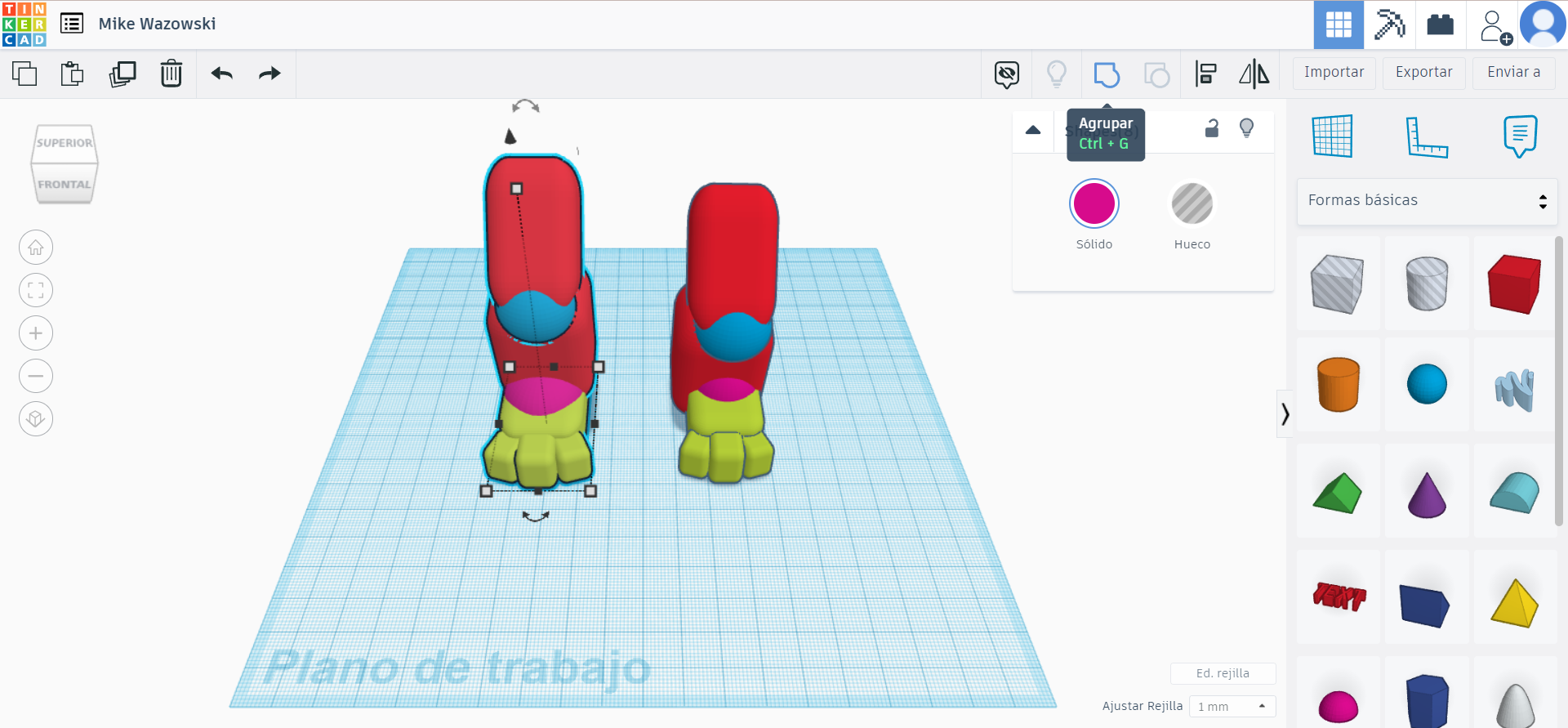Click the SUPERIOR face of view cube

coord(65,143)
